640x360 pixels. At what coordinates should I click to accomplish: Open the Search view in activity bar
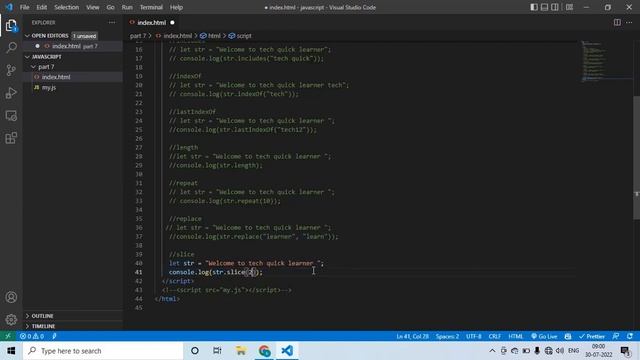(x=11, y=47)
